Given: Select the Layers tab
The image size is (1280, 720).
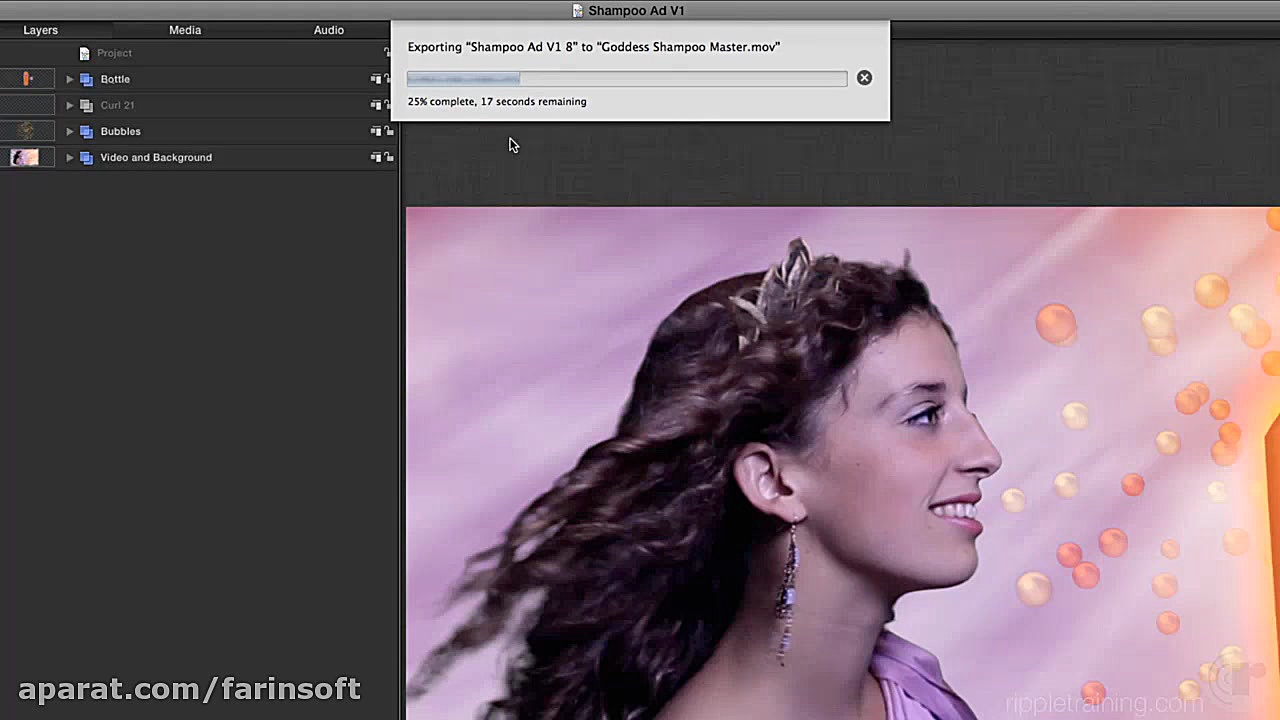Looking at the screenshot, I should [41, 30].
